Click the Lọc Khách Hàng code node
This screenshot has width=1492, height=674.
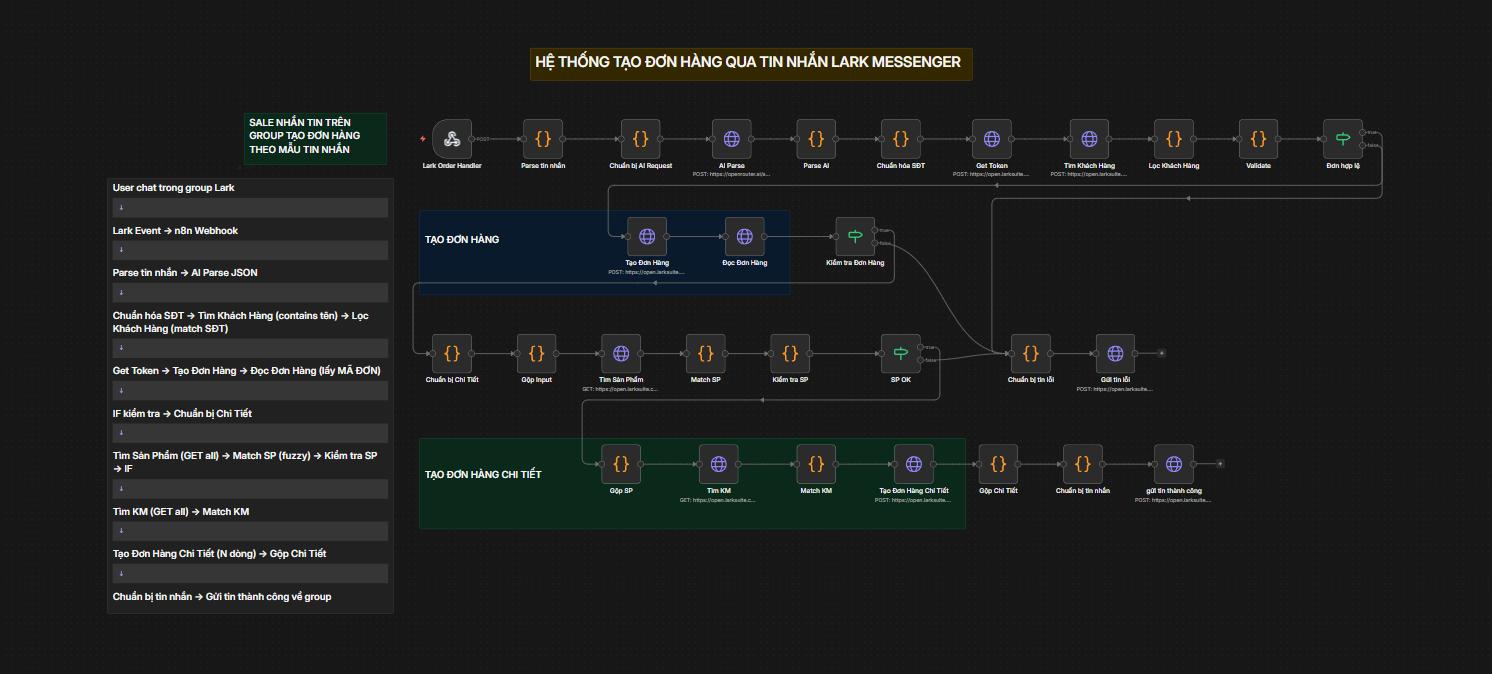tap(1174, 139)
